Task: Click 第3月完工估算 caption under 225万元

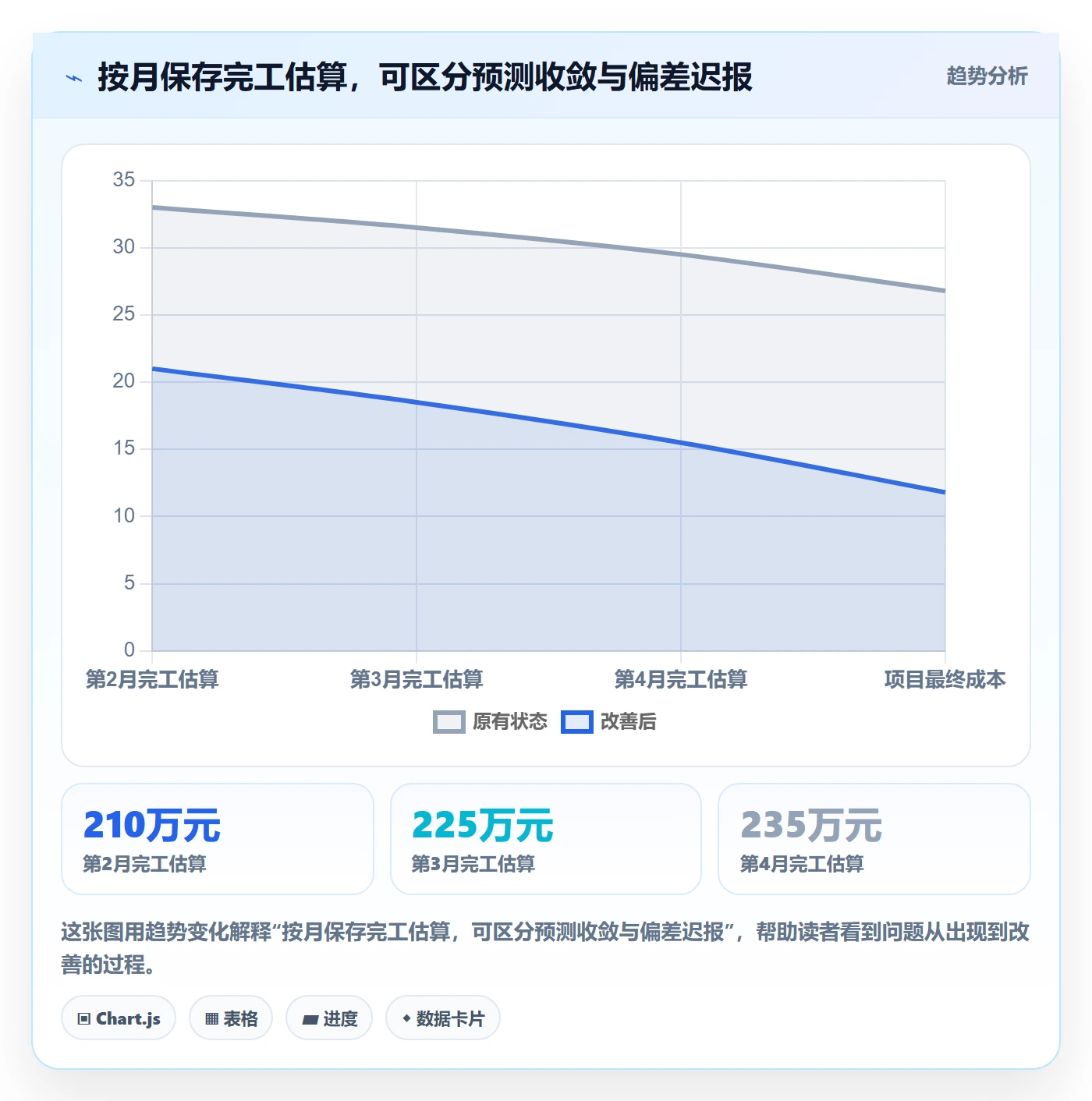Action: (473, 864)
